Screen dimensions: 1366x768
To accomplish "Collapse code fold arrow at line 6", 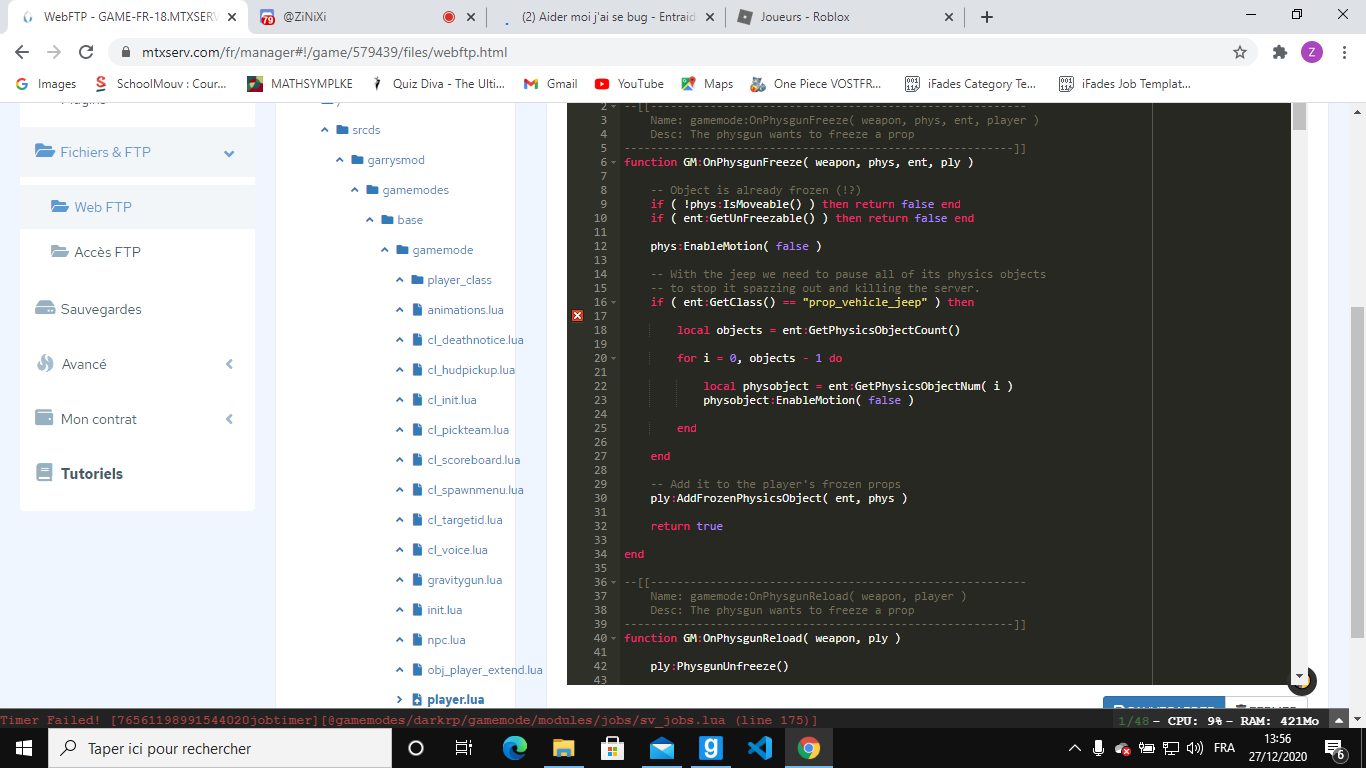I will click(x=613, y=162).
